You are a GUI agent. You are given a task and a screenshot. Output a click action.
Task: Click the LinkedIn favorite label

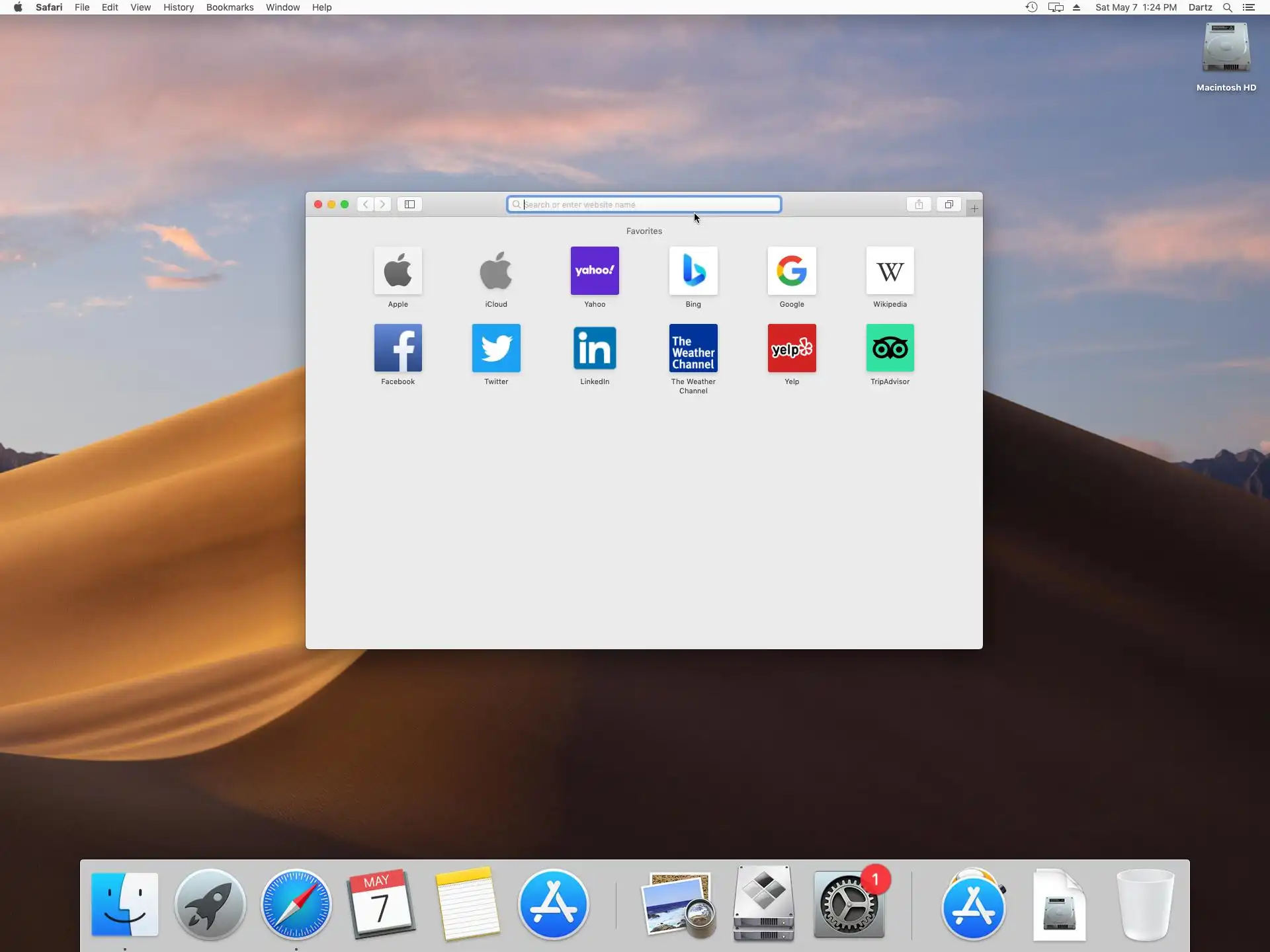point(595,381)
